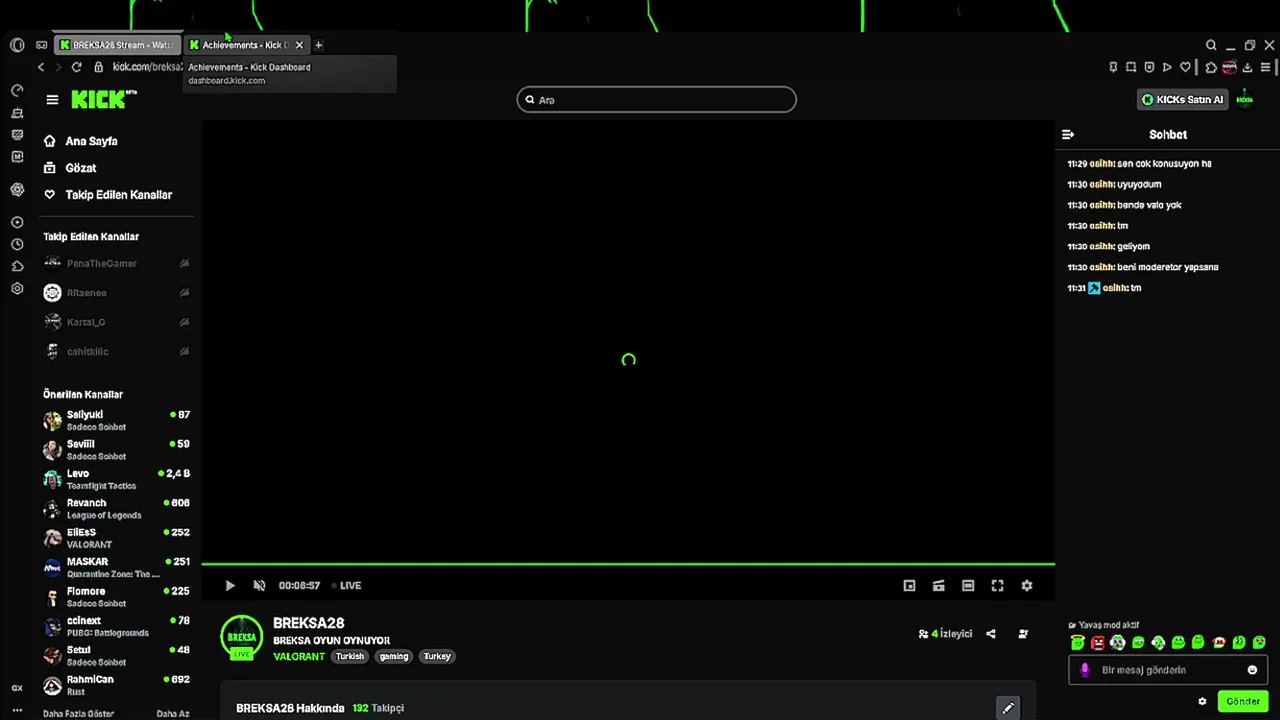1280x720 pixels.
Task: Click the user icon beside share
Action: 1023,634
